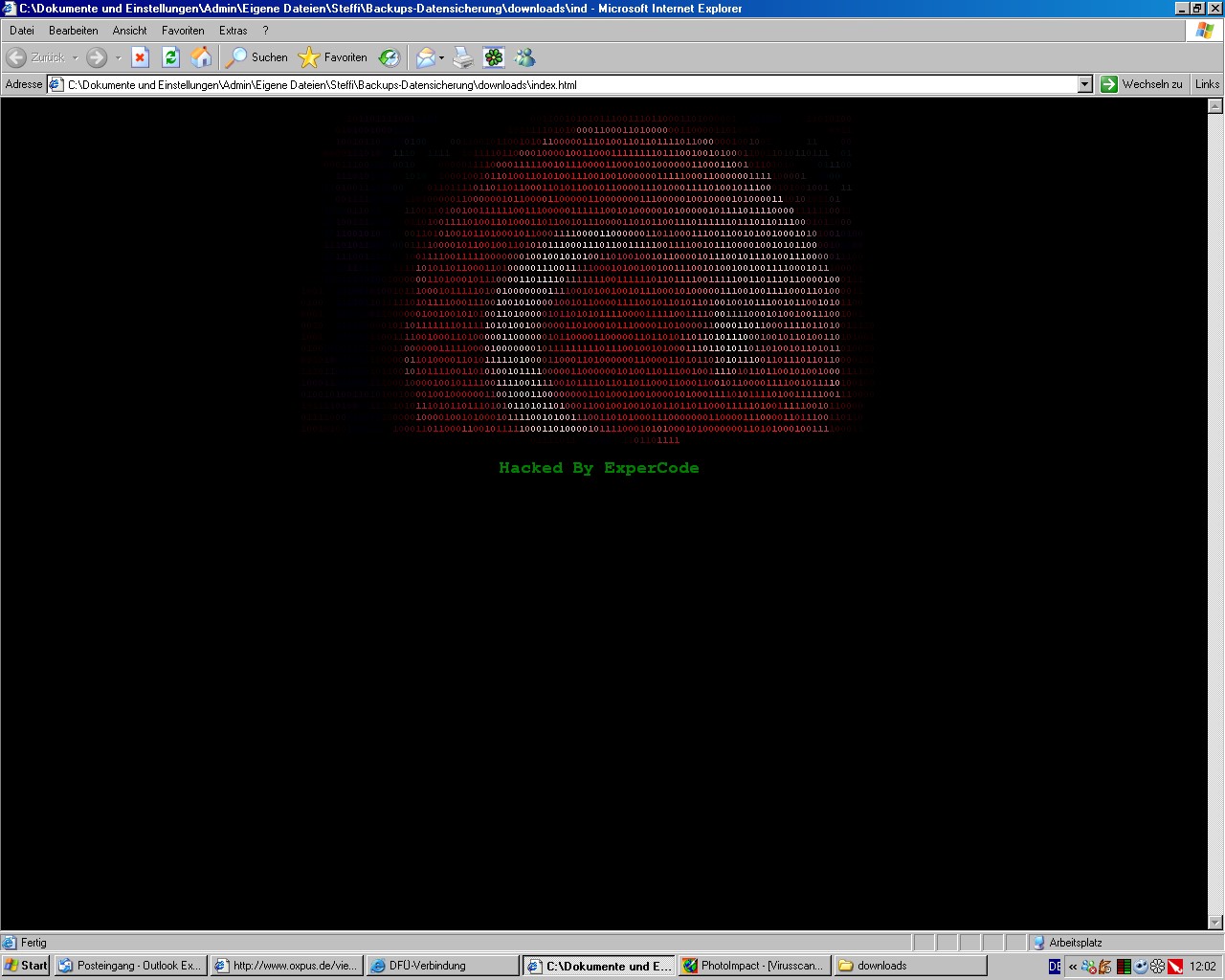Image resolution: width=1225 pixels, height=980 pixels.
Task: Open the Favoriten star toolbar button
Action: pyautogui.click(x=333, y=57)
